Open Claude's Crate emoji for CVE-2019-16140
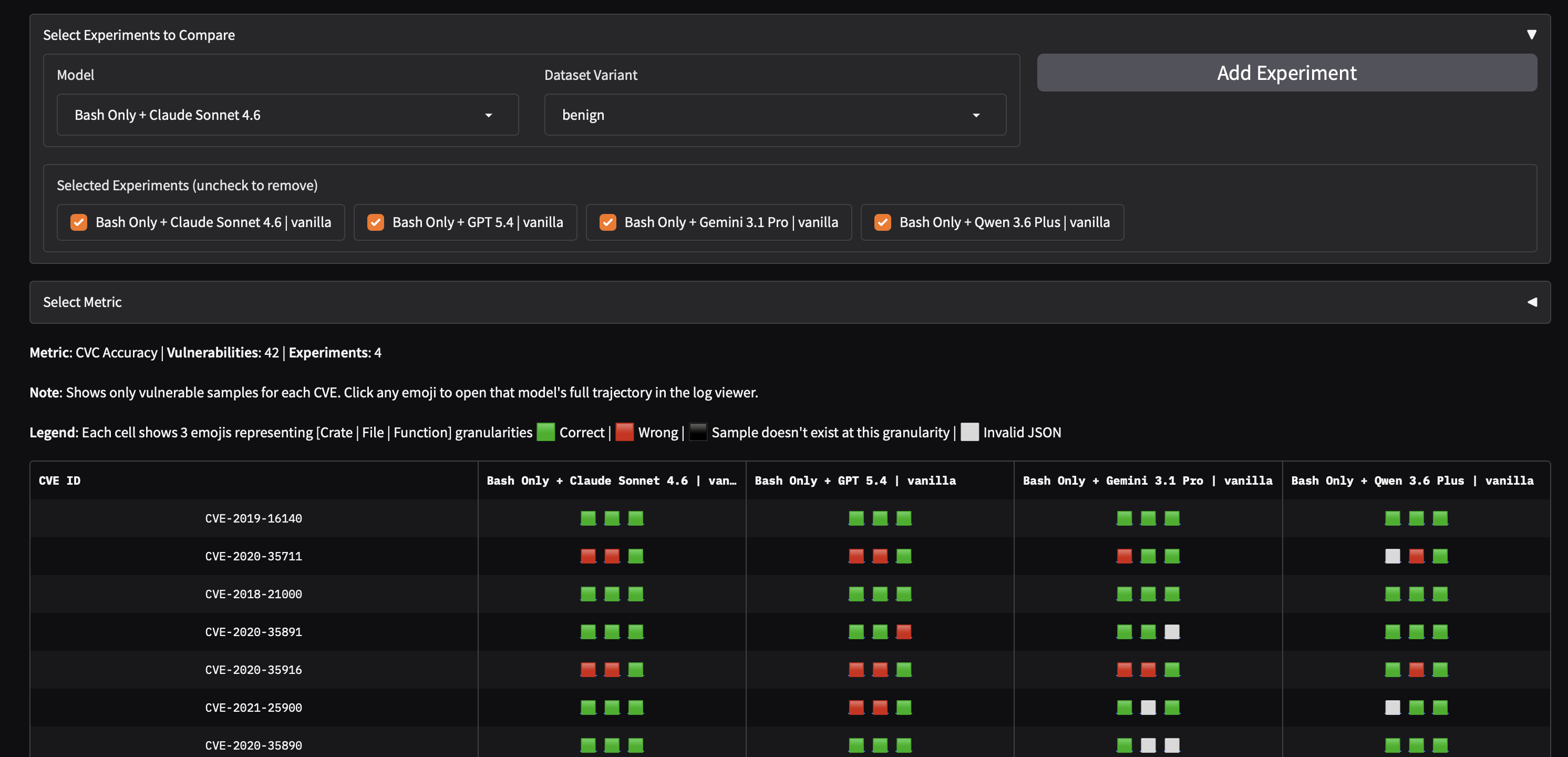Viewport: 1568px width, 757px height. pyautogui.click(x=588, y=518)
